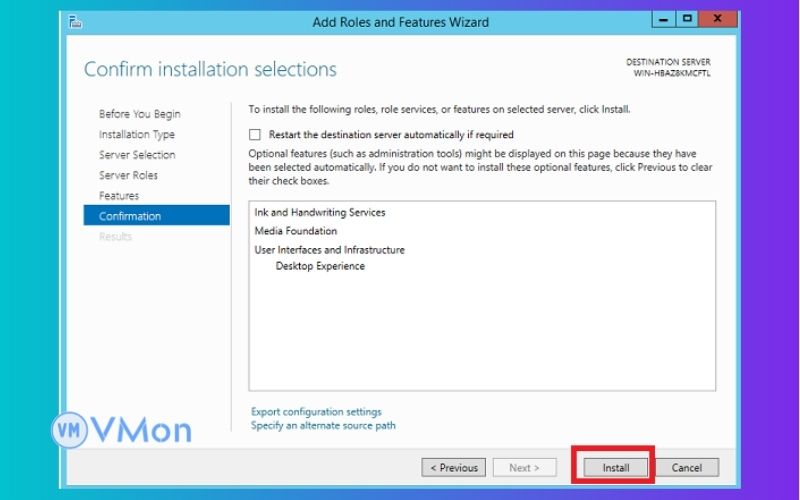Click User Interfaces and Infrastructure item
This screenshot has height=500, width=800.
point(329,250)
